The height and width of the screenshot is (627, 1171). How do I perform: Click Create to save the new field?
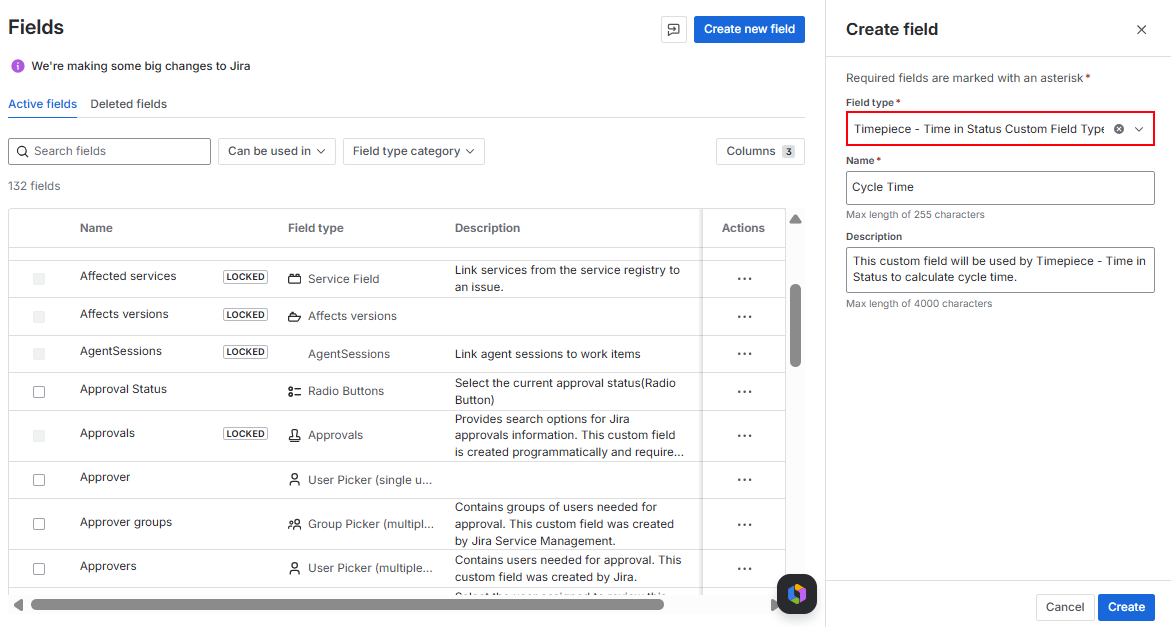tap(1126, 608)
